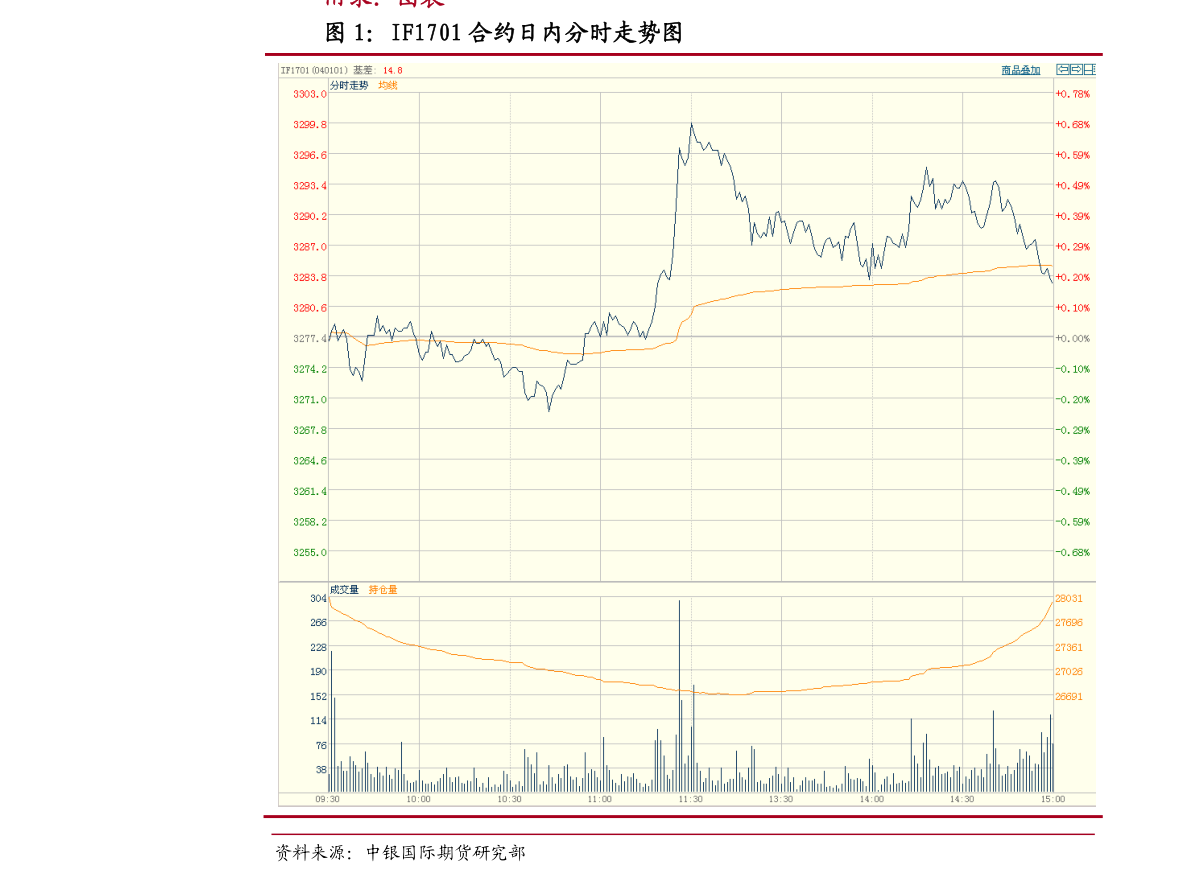Click the 15:00 time axis label
This screenshot has height=882, width=1191.
[1052, 799]
